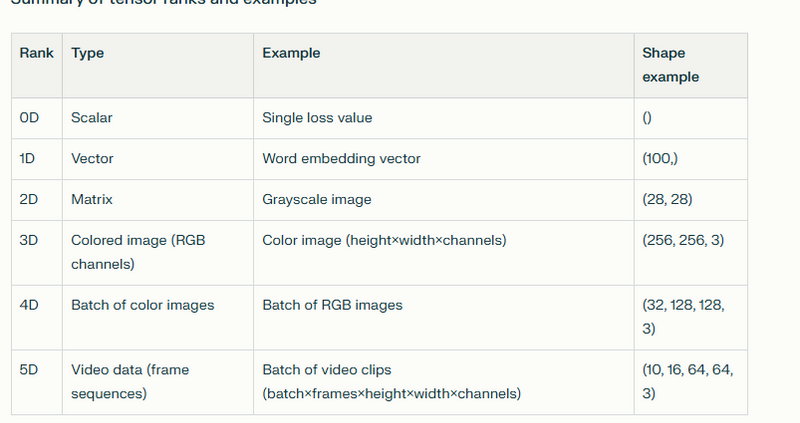Click the "Rank" column header
This screenshot has width=800, height=423.
(x=37, y=53)
